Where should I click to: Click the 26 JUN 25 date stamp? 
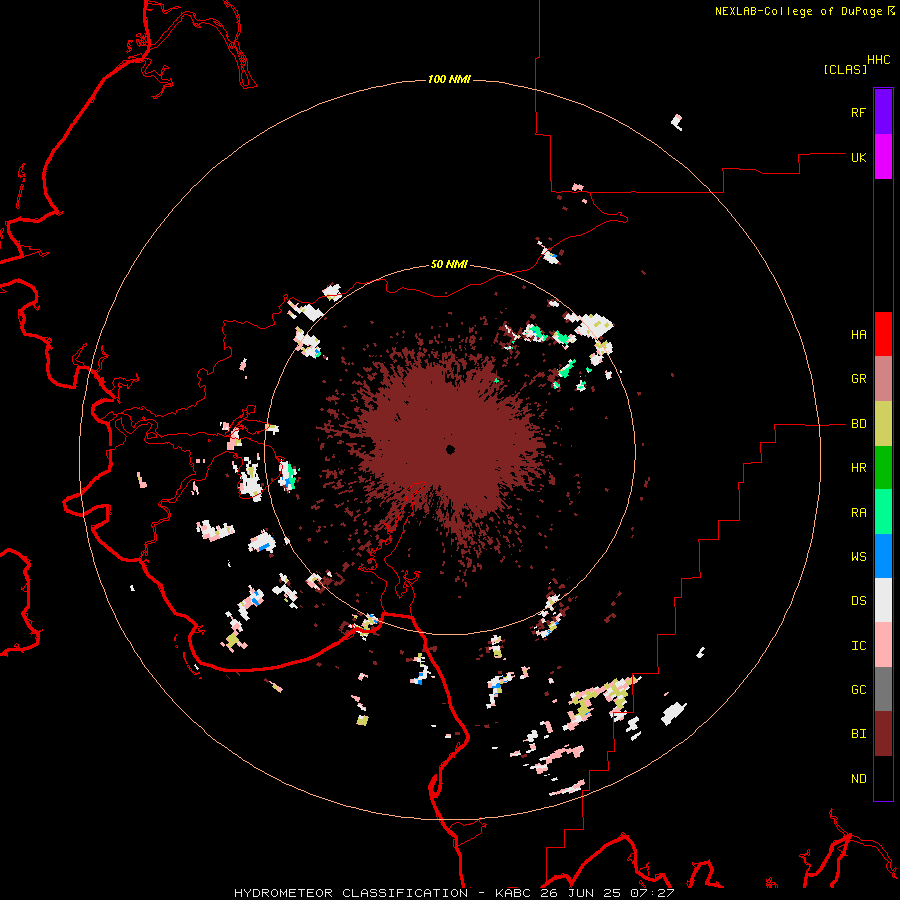(x=579, y=893)
